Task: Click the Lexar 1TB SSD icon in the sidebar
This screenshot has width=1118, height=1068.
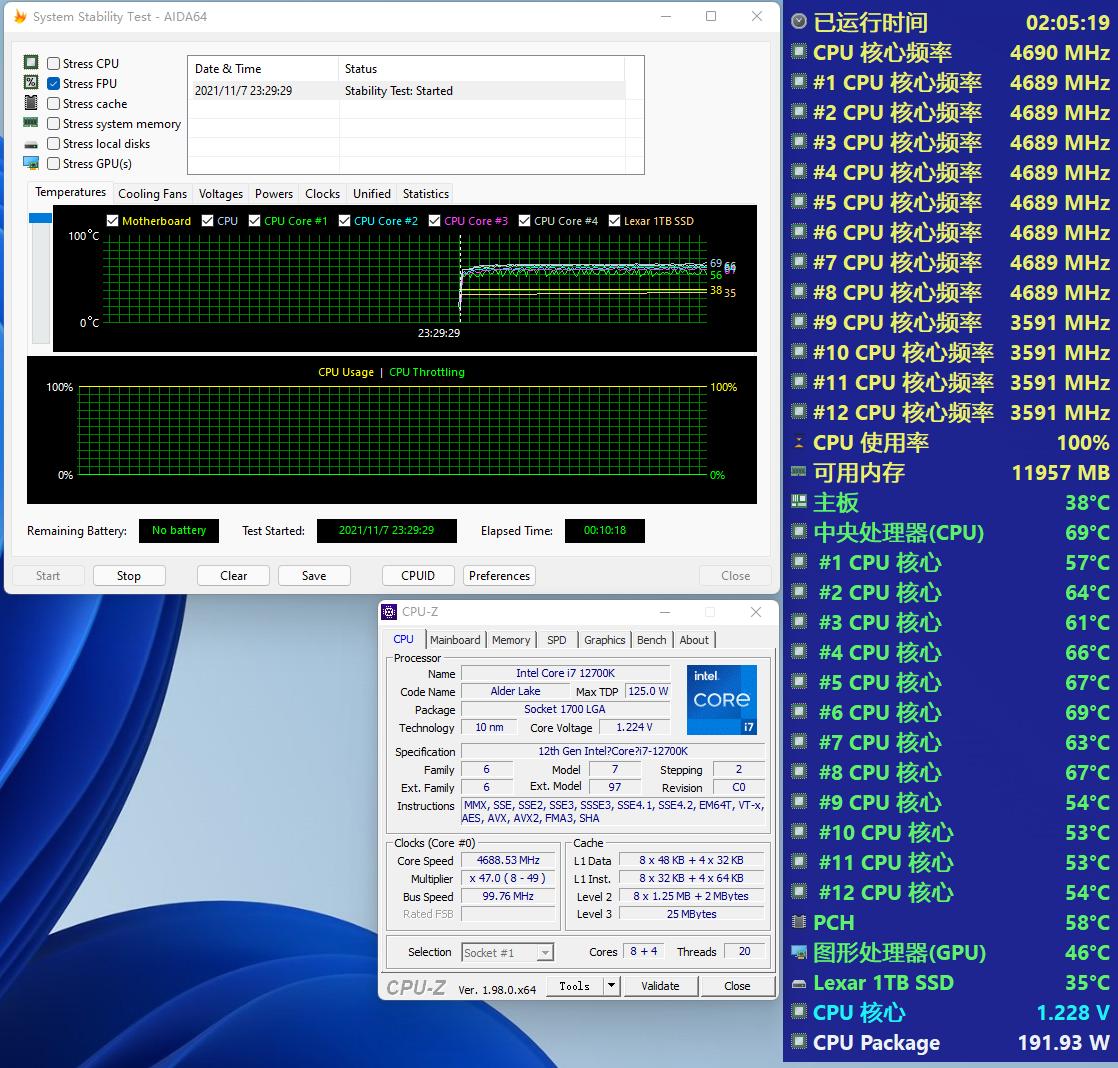Action: 797,983
